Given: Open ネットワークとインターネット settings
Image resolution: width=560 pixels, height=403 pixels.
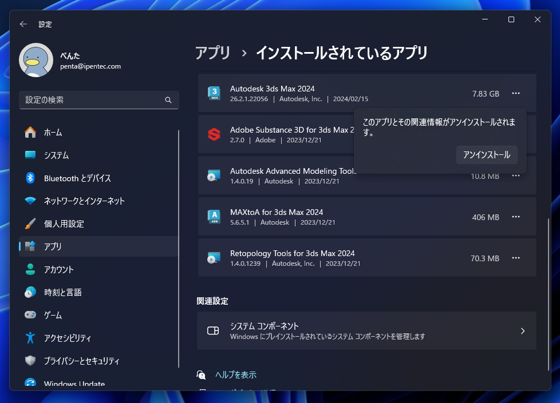Looking at the screenshot, I should (x=98, y=201).
